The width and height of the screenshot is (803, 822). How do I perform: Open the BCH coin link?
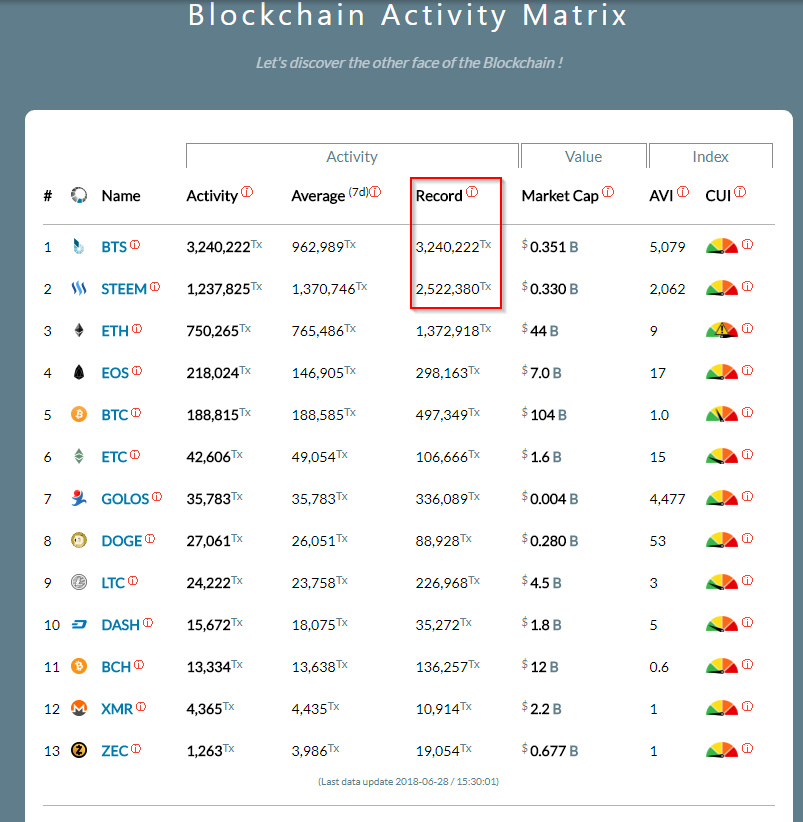[116, 667]
